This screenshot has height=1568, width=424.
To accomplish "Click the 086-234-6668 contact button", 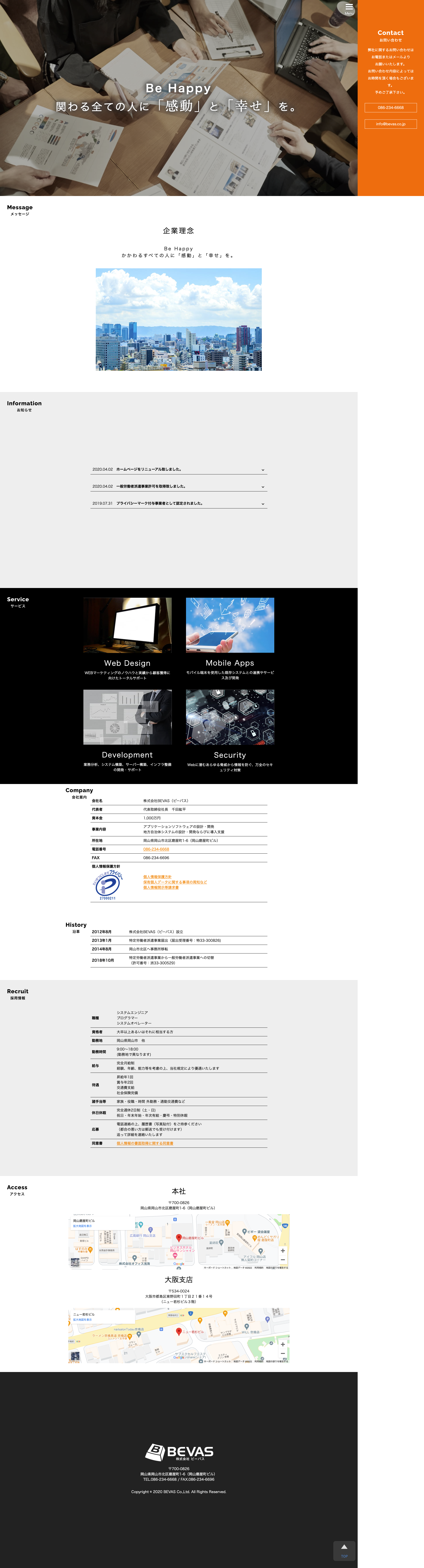I will [x=391, y=108].
